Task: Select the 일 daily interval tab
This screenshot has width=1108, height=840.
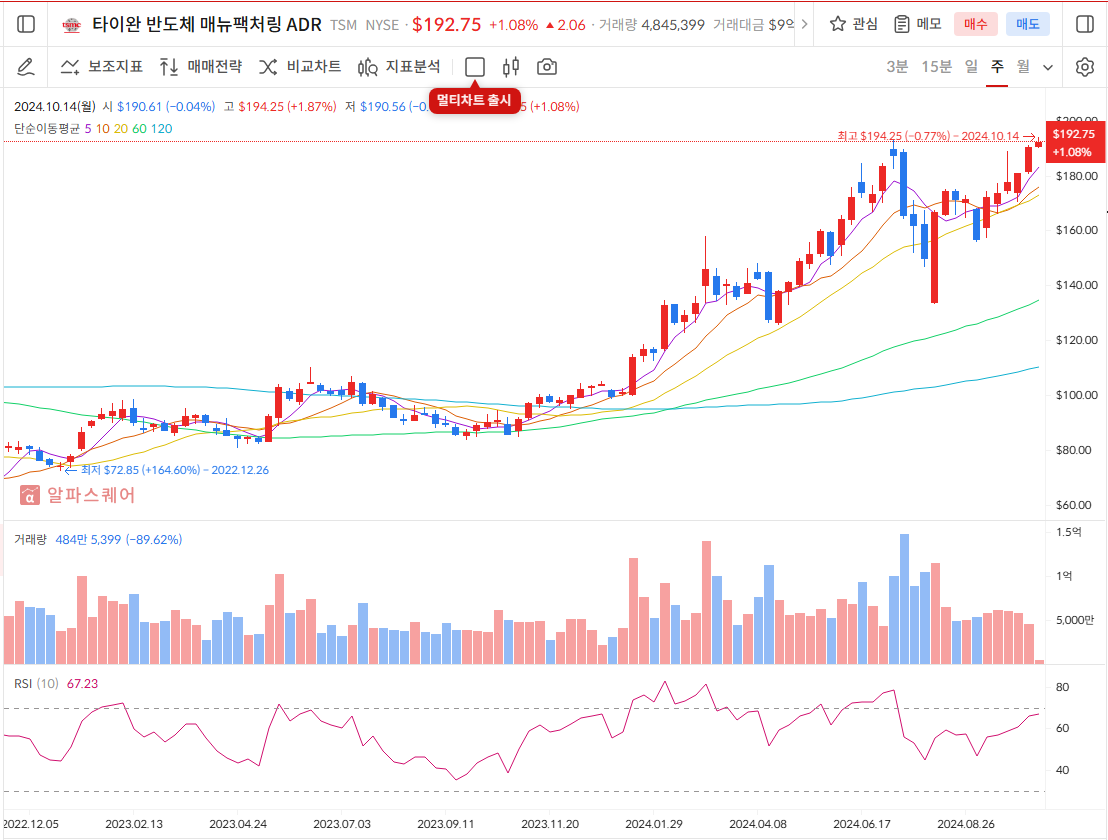Action: [972, 66]
